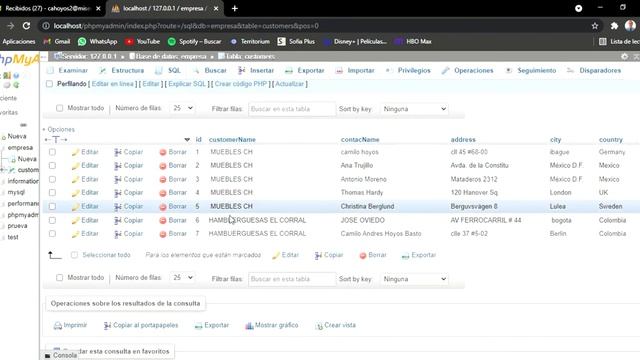
Task: Open the Examinar tab
Action: point(67,71)
